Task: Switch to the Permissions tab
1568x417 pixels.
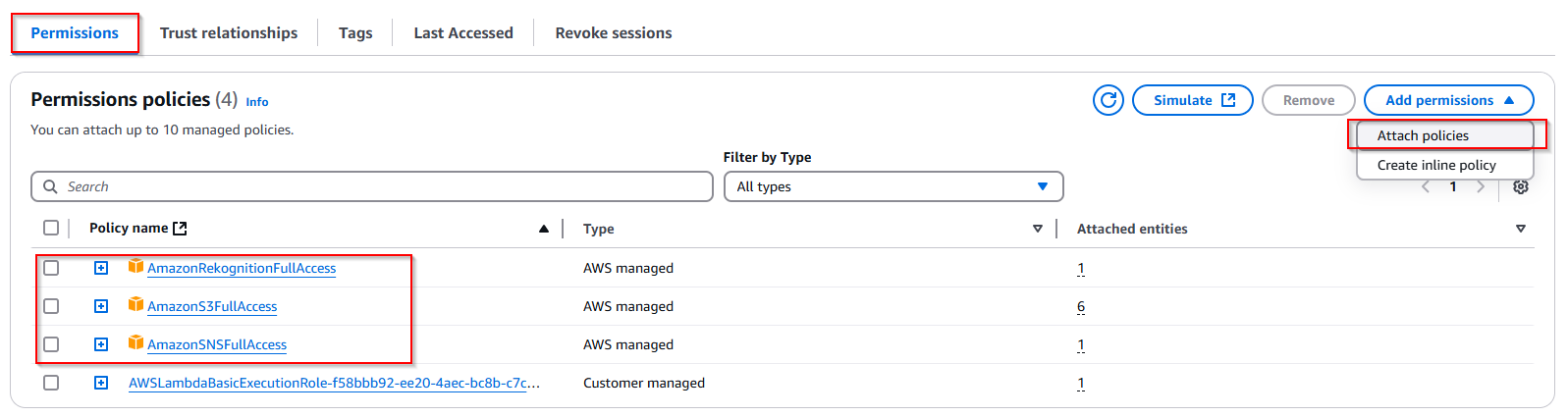Action: [75, 32]
